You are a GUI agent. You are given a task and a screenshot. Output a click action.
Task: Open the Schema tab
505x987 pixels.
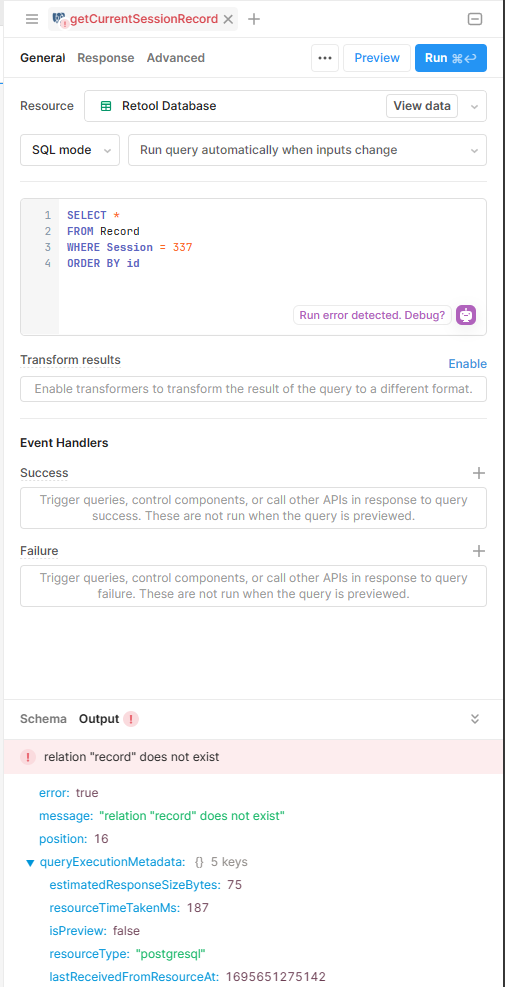43,719
